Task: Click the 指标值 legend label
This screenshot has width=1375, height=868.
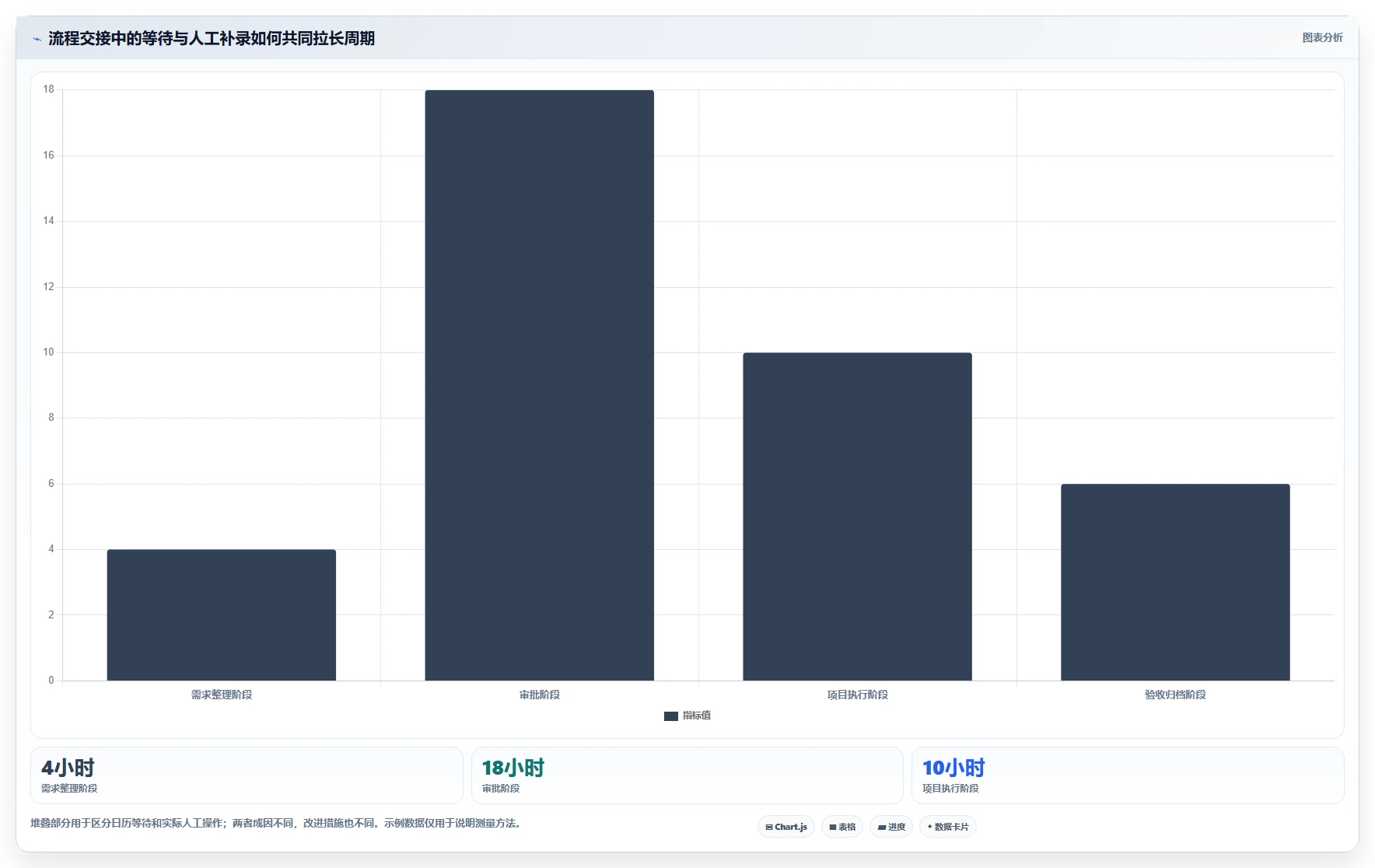Action: coord(697,716)
